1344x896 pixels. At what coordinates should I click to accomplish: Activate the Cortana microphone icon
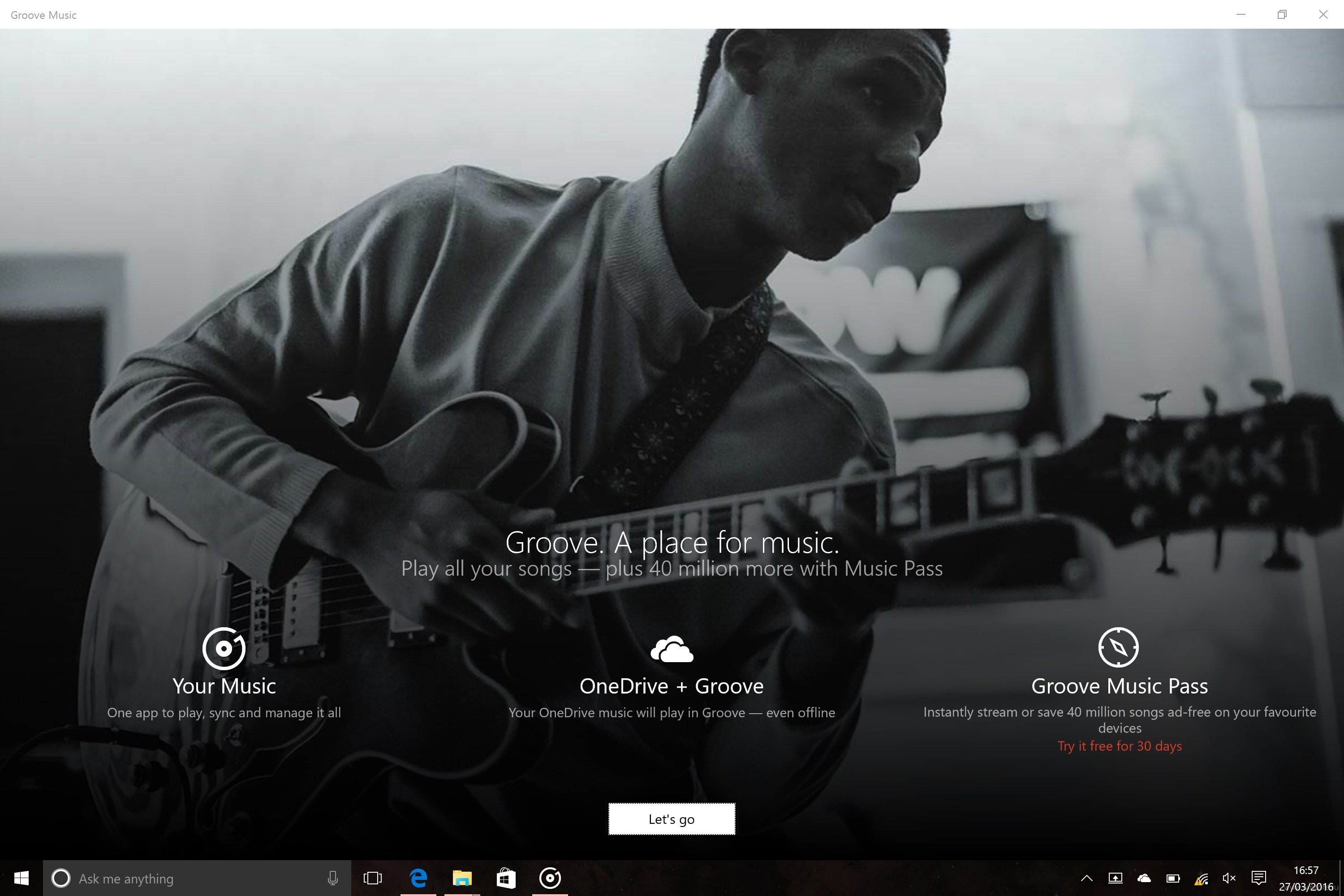332,878
